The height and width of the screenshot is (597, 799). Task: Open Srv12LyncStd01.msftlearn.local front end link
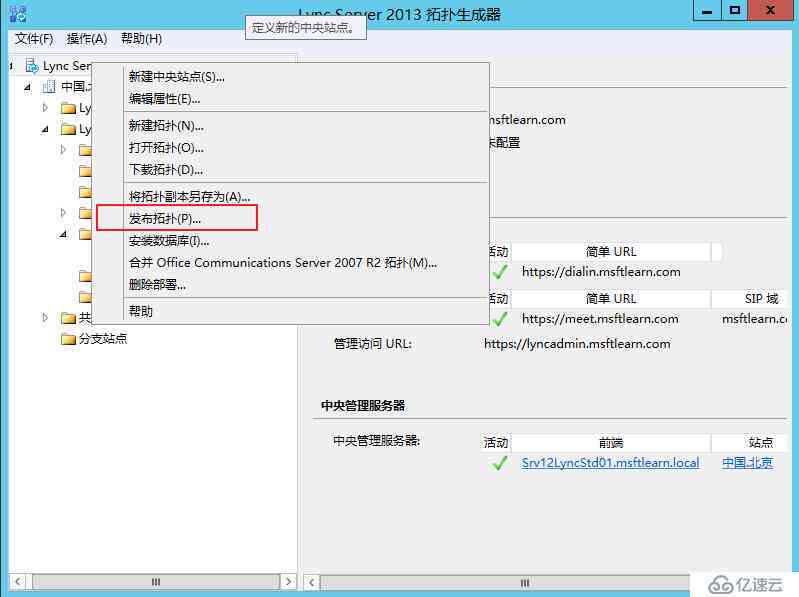click(610, 463)
